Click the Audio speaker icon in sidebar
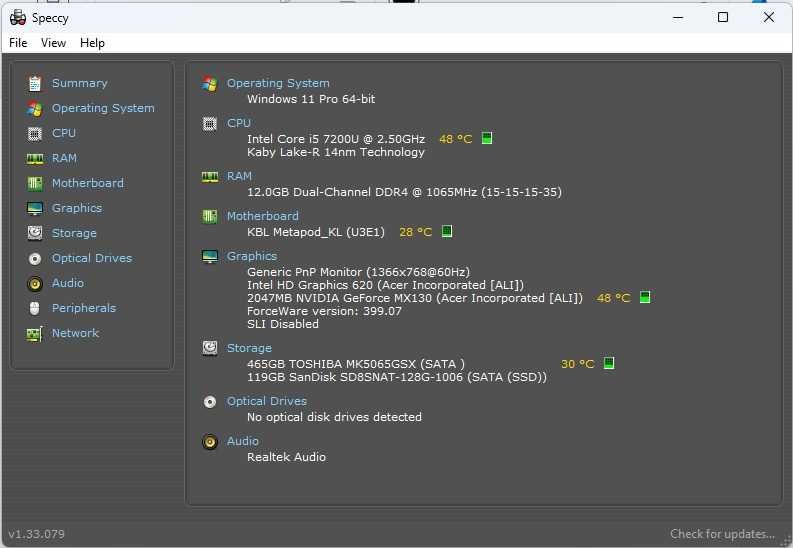 coord(34,284)
